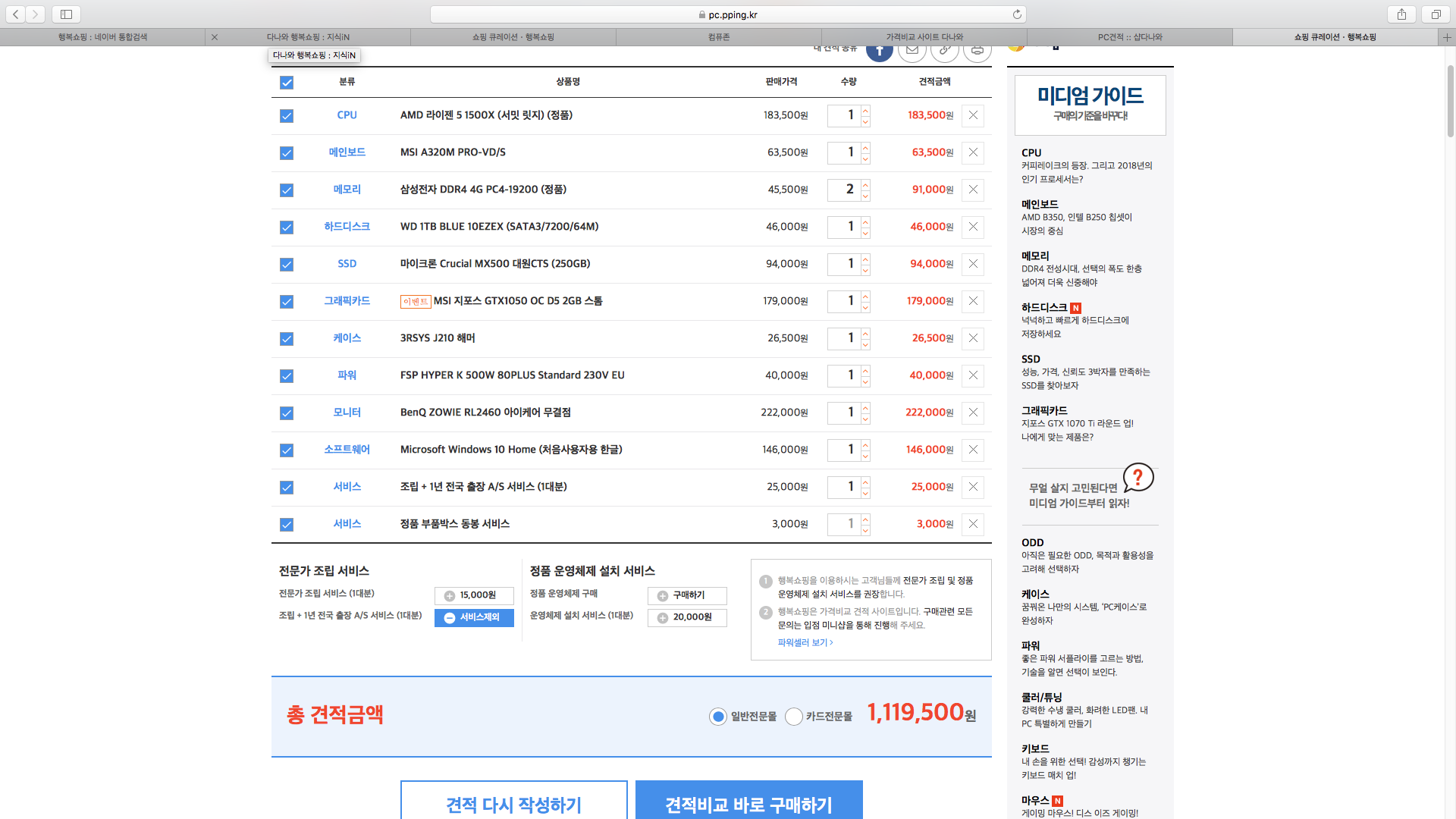Screen dimensions: 1456x819
Task: Remove the Crucial MX500 SSD row
Action: pyautogui.click(x=973, y=264)
